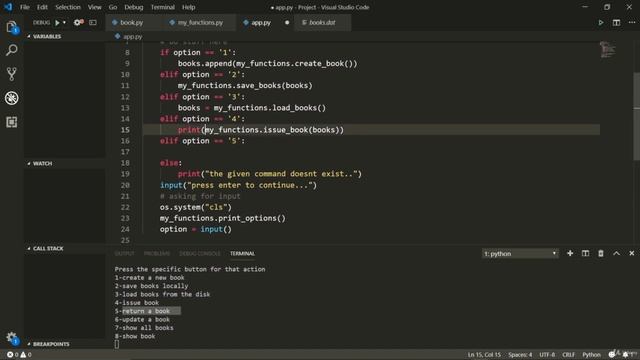Change line endings via 'CRLF'
Viewport: 640px width, 360px height.
click(568, 355)
